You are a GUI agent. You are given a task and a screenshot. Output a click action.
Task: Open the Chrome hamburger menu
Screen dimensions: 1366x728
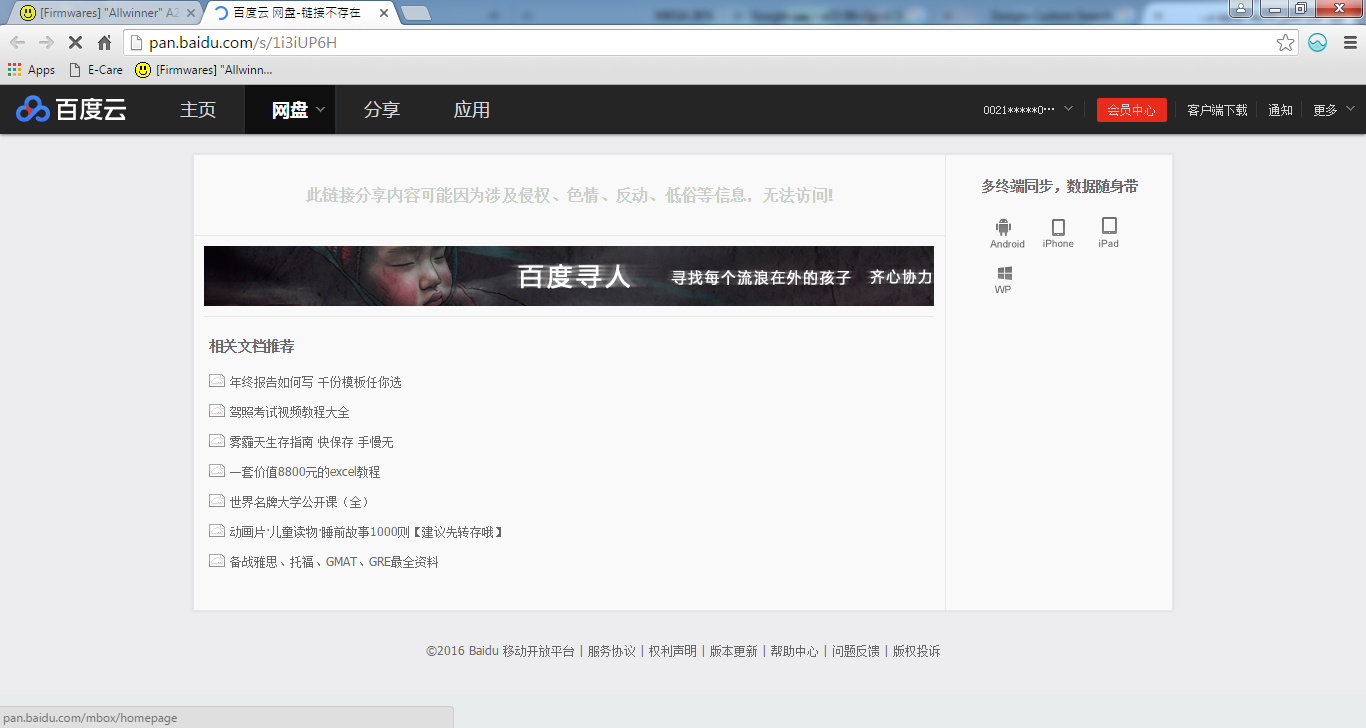(x=1348, y=42)
